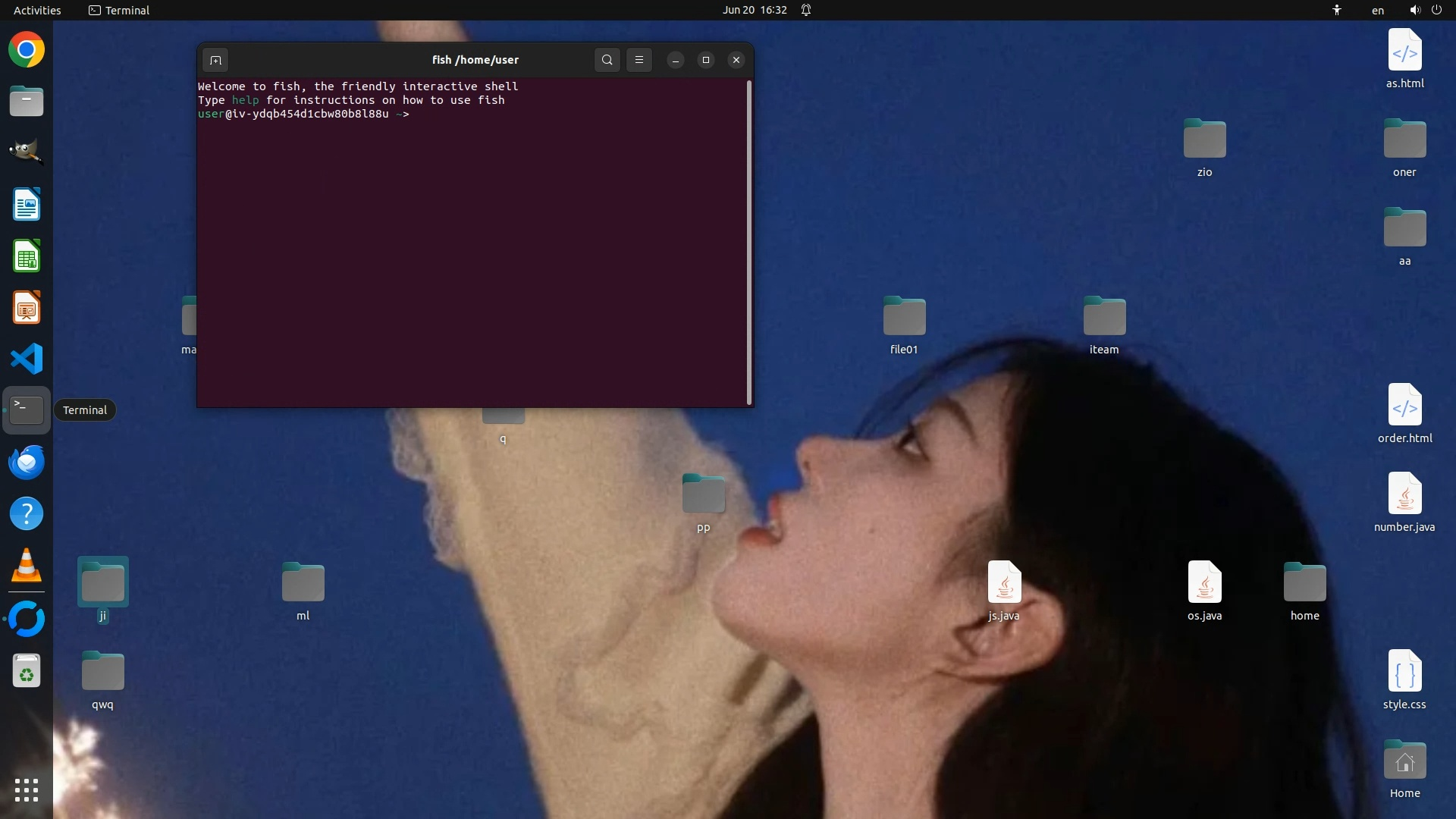
Task: Open the Activities overview
Action: point(37,10)
